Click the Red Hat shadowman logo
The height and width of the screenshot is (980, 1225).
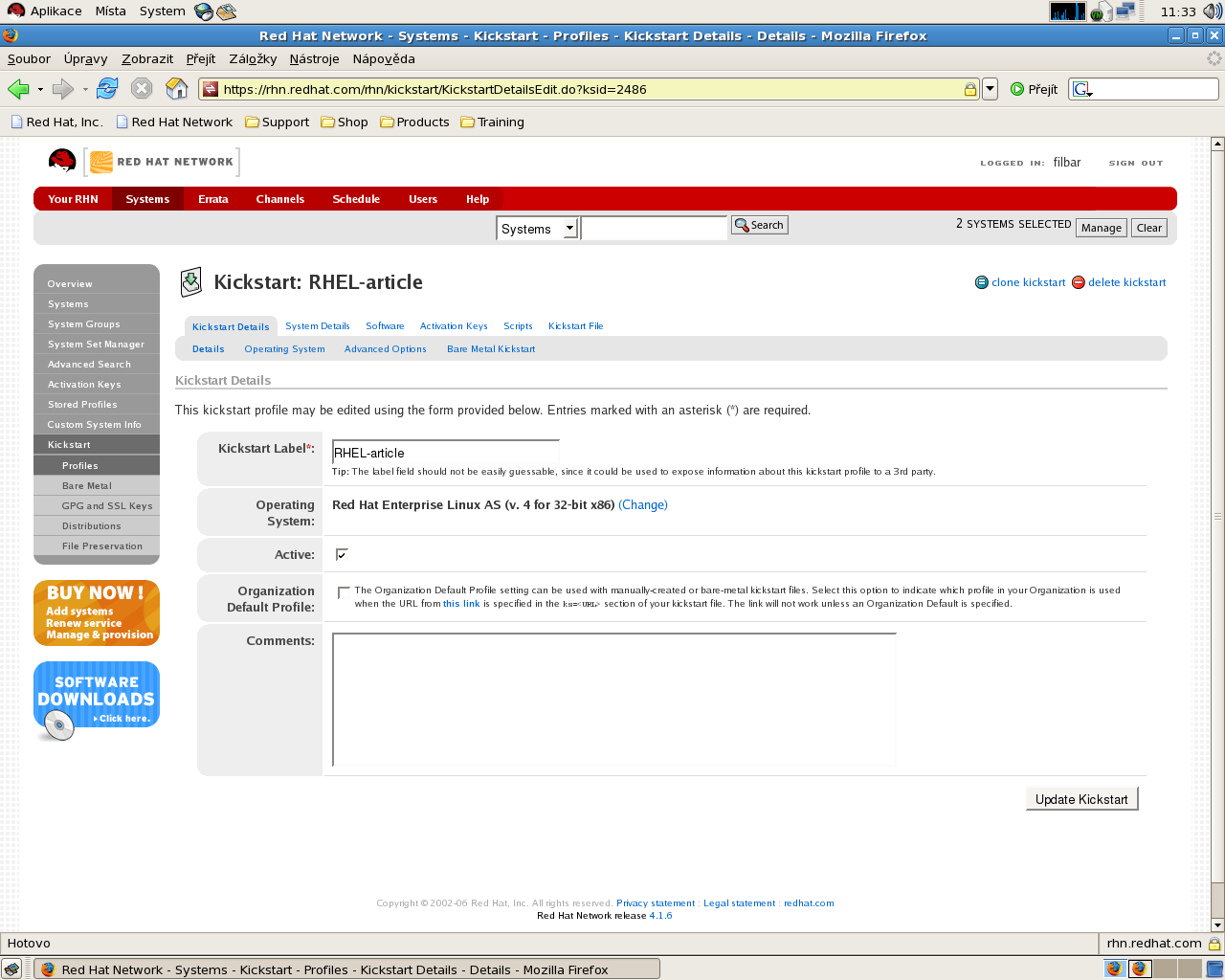coord(62,161)
